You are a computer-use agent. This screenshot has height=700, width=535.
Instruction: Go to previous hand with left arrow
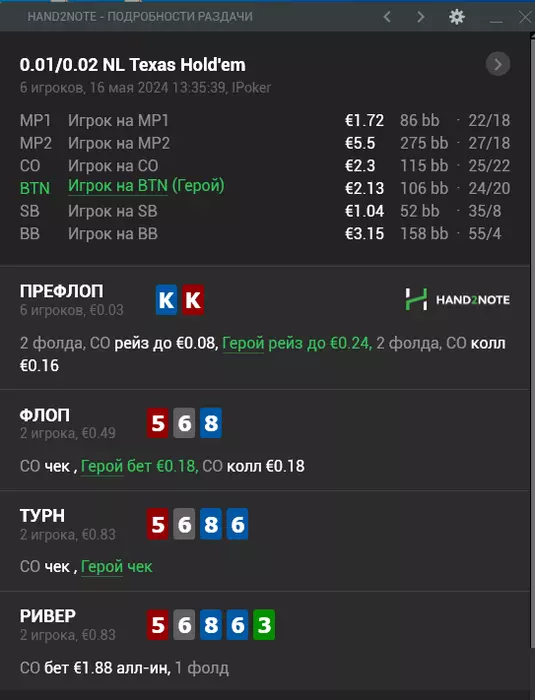click(x=387, y=17)
